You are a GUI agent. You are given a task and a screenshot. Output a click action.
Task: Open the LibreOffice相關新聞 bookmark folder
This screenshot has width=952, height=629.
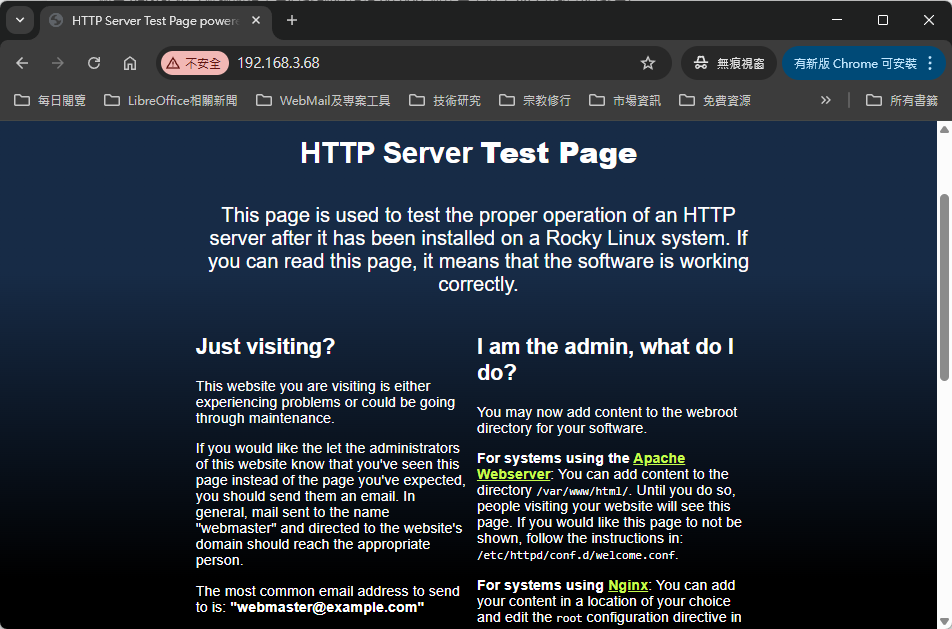click(171, 100)
